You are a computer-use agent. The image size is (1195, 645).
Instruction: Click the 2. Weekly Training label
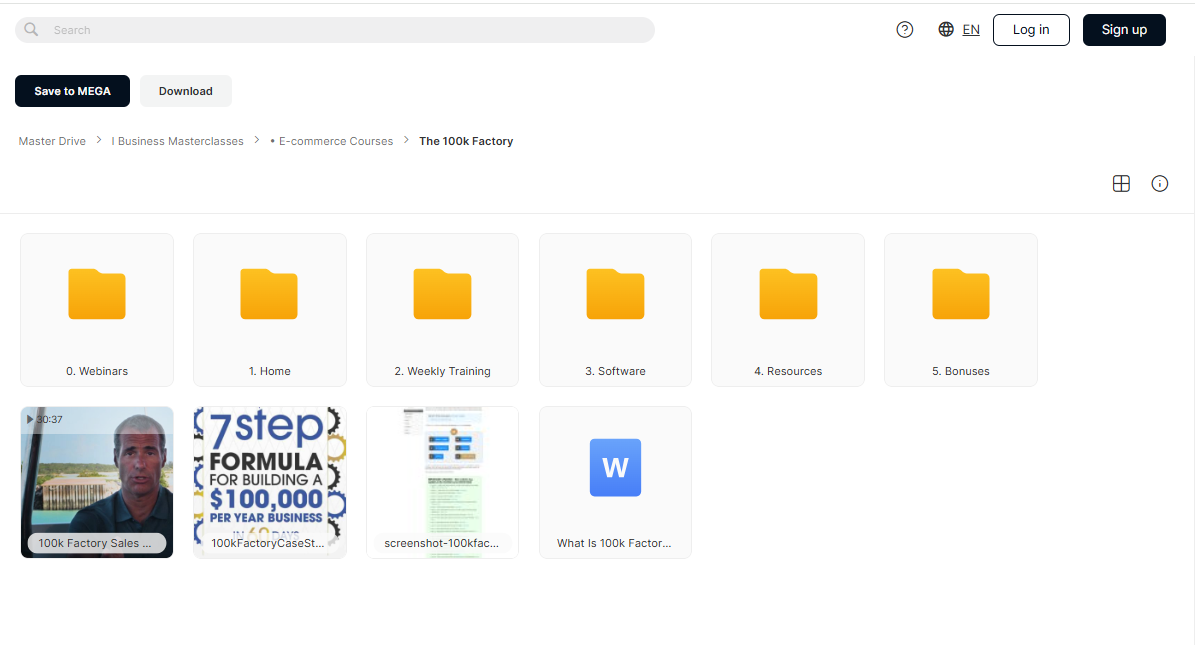click(x=443, y=371)
